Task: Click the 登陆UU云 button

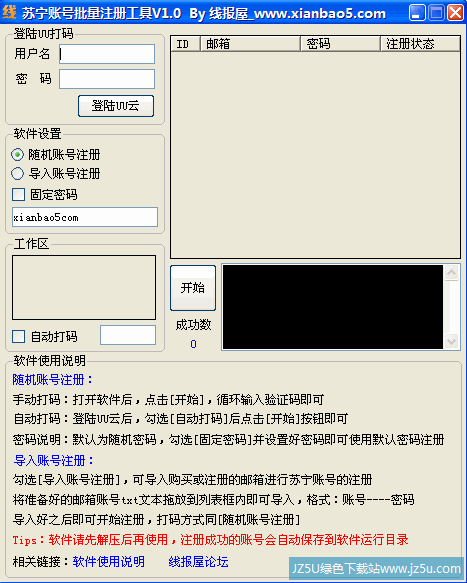Action: 116,106
